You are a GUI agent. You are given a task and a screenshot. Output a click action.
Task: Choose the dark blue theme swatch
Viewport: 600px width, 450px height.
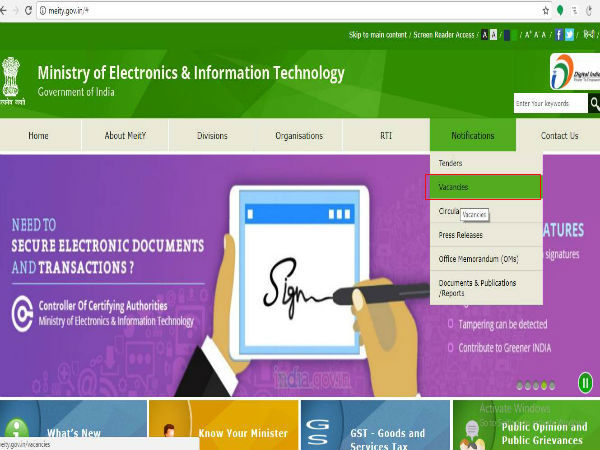[507, 35]
